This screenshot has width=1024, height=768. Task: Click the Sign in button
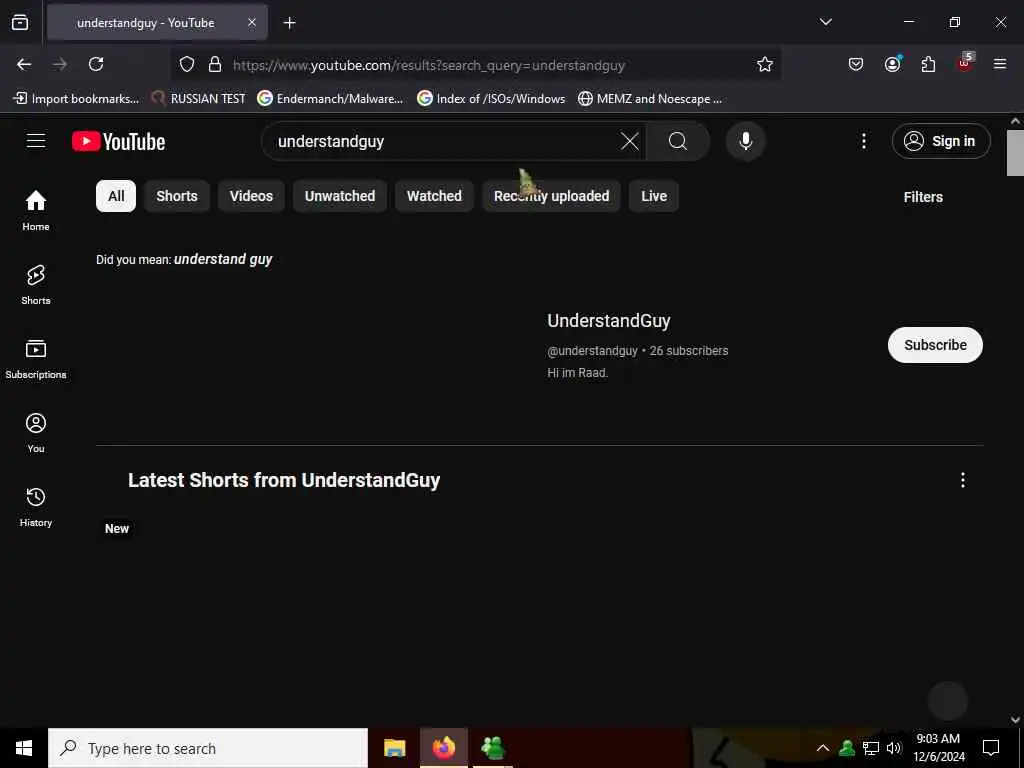click(x=941, y=141)
